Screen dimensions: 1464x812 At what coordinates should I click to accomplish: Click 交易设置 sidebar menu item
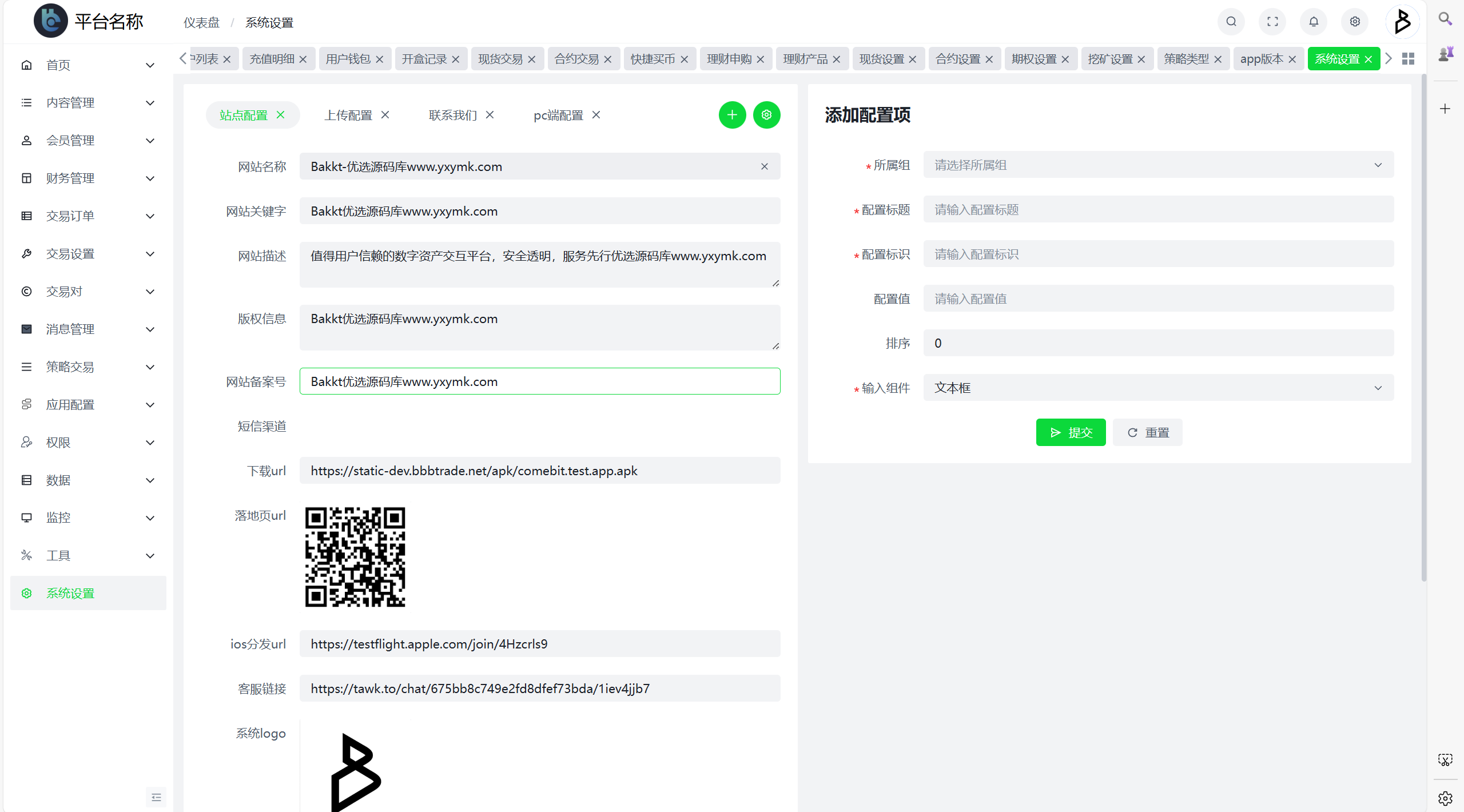tap(85, 254)
